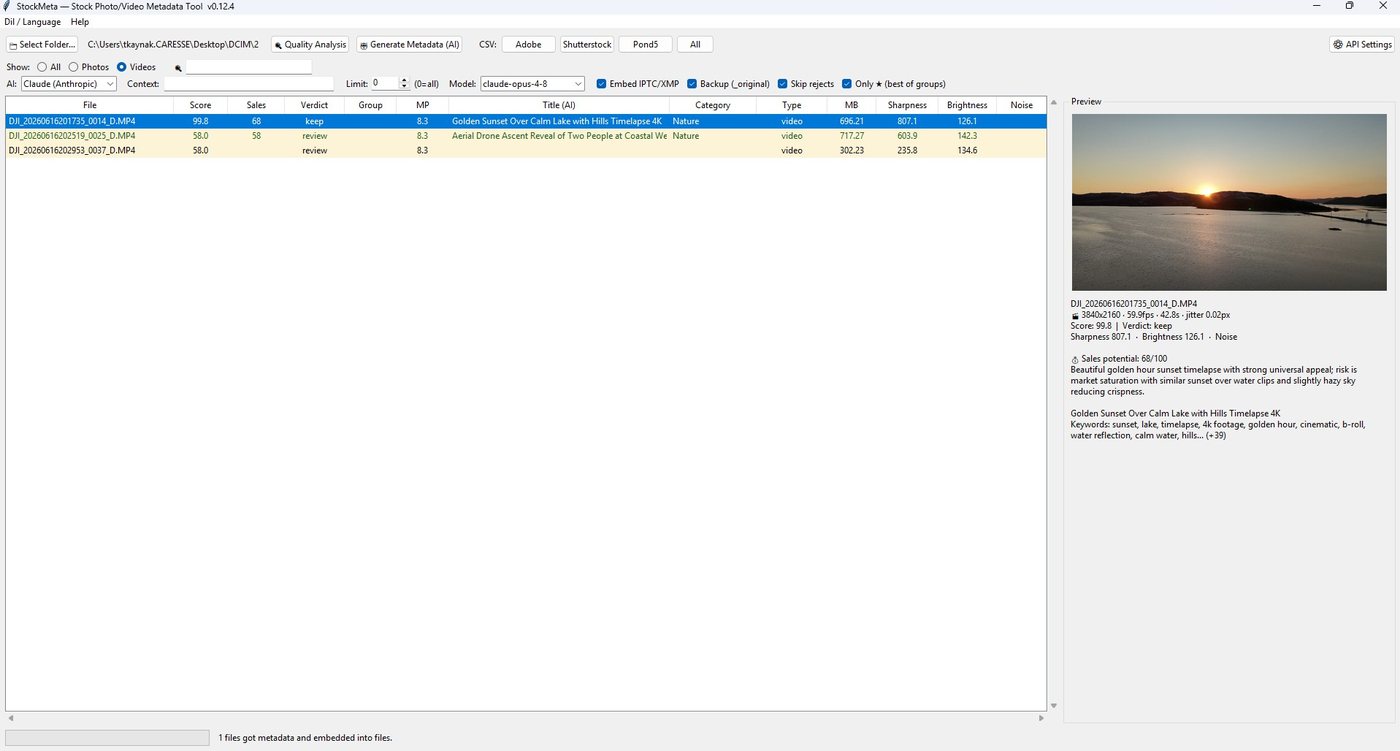The height and width of the screenshot is (751, 1400).
Task: Export CSV for All platforms
Action: pos(695,44)
